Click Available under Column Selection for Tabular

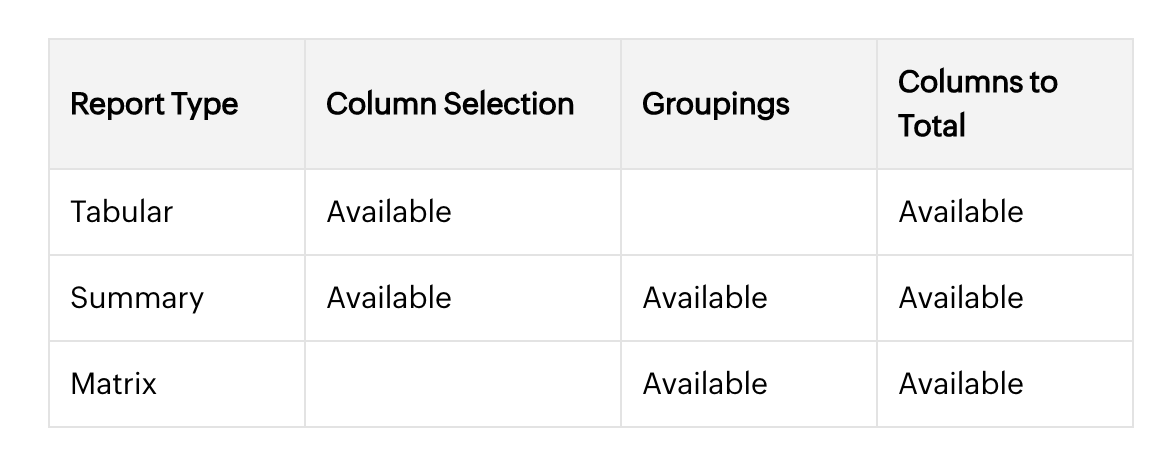[x=389, y=212]
